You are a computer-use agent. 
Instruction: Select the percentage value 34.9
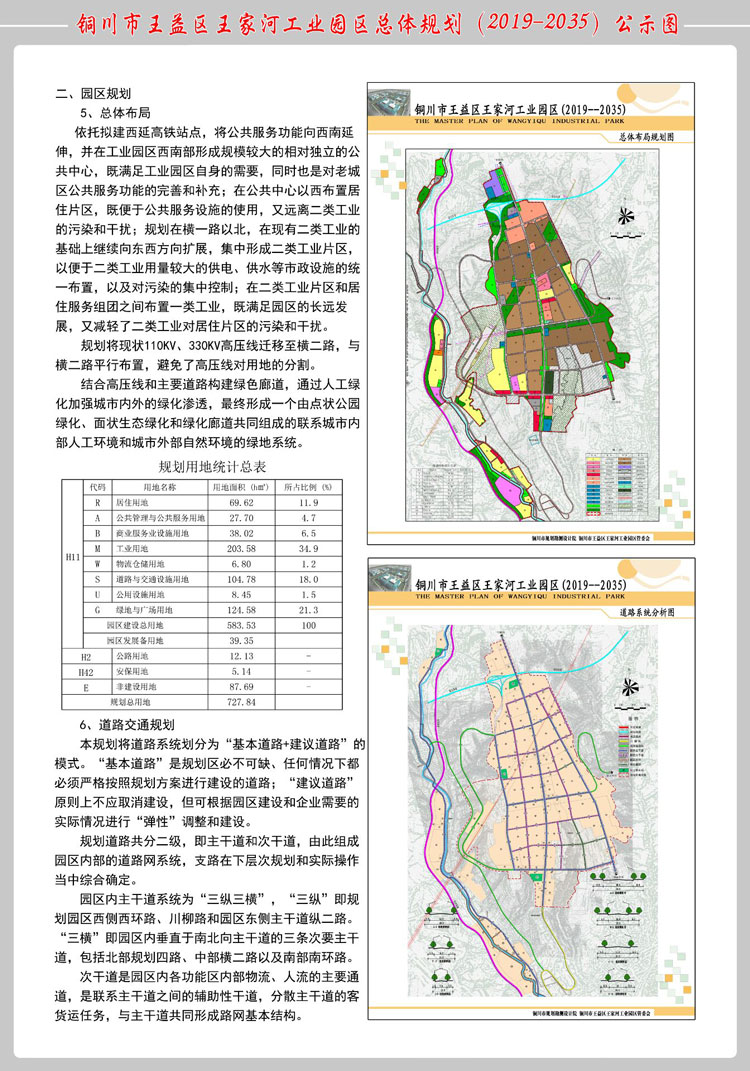tap(308, 549)
